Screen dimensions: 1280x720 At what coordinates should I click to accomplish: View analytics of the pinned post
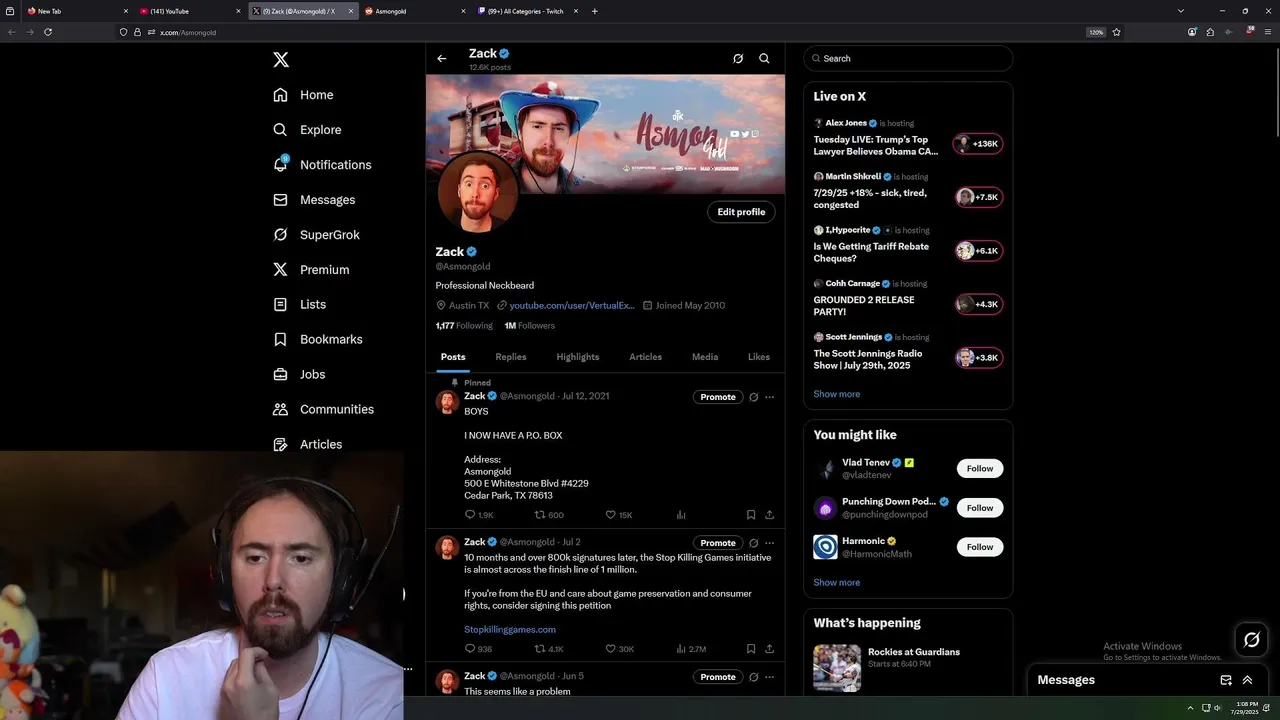(x=681, y=515)
